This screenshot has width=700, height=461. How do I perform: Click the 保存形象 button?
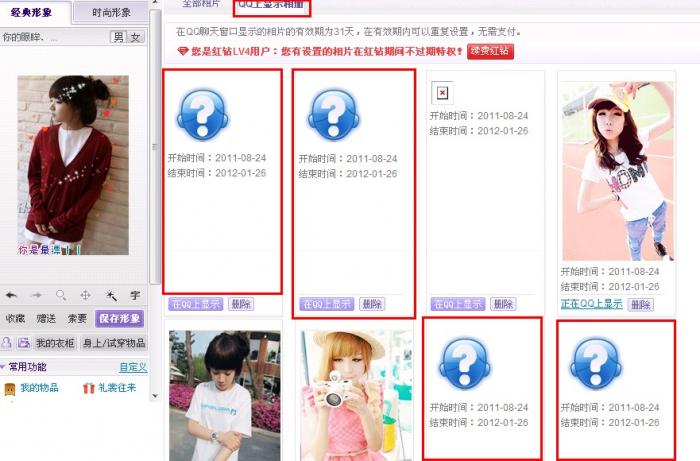pyautogui.click(x=120, y=319)
